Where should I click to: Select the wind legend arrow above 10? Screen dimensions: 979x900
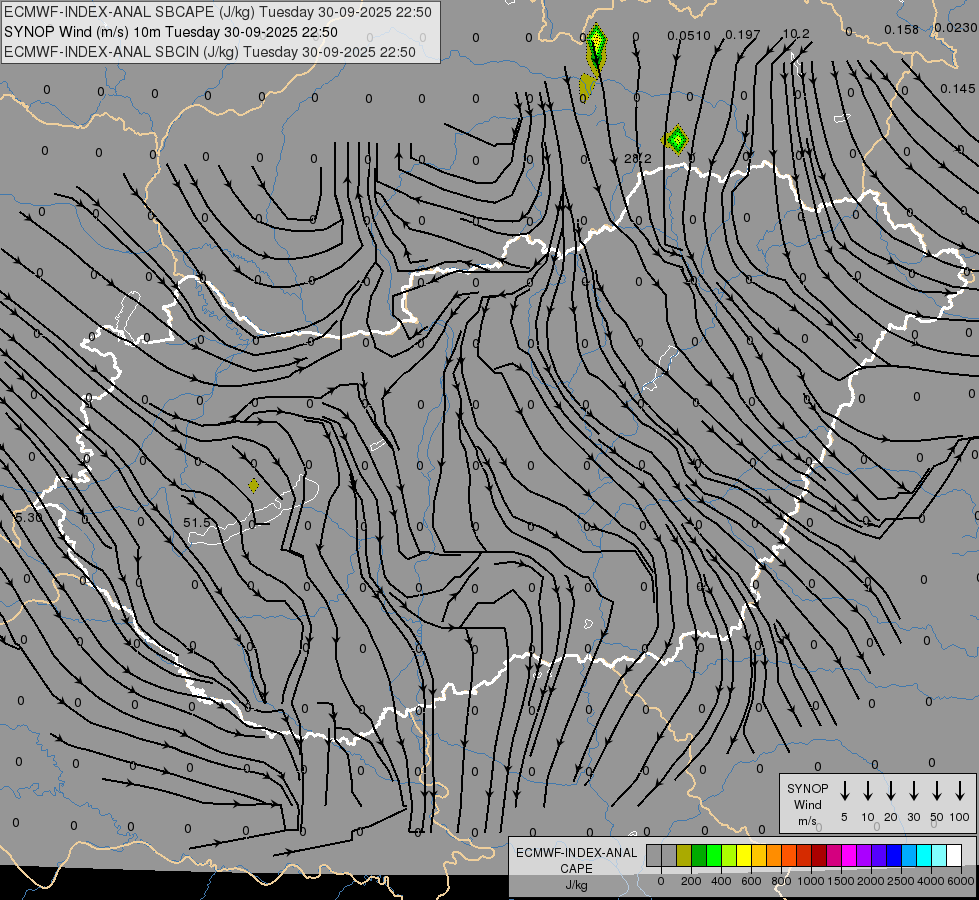pyautogui.click(x=867, y=791)
